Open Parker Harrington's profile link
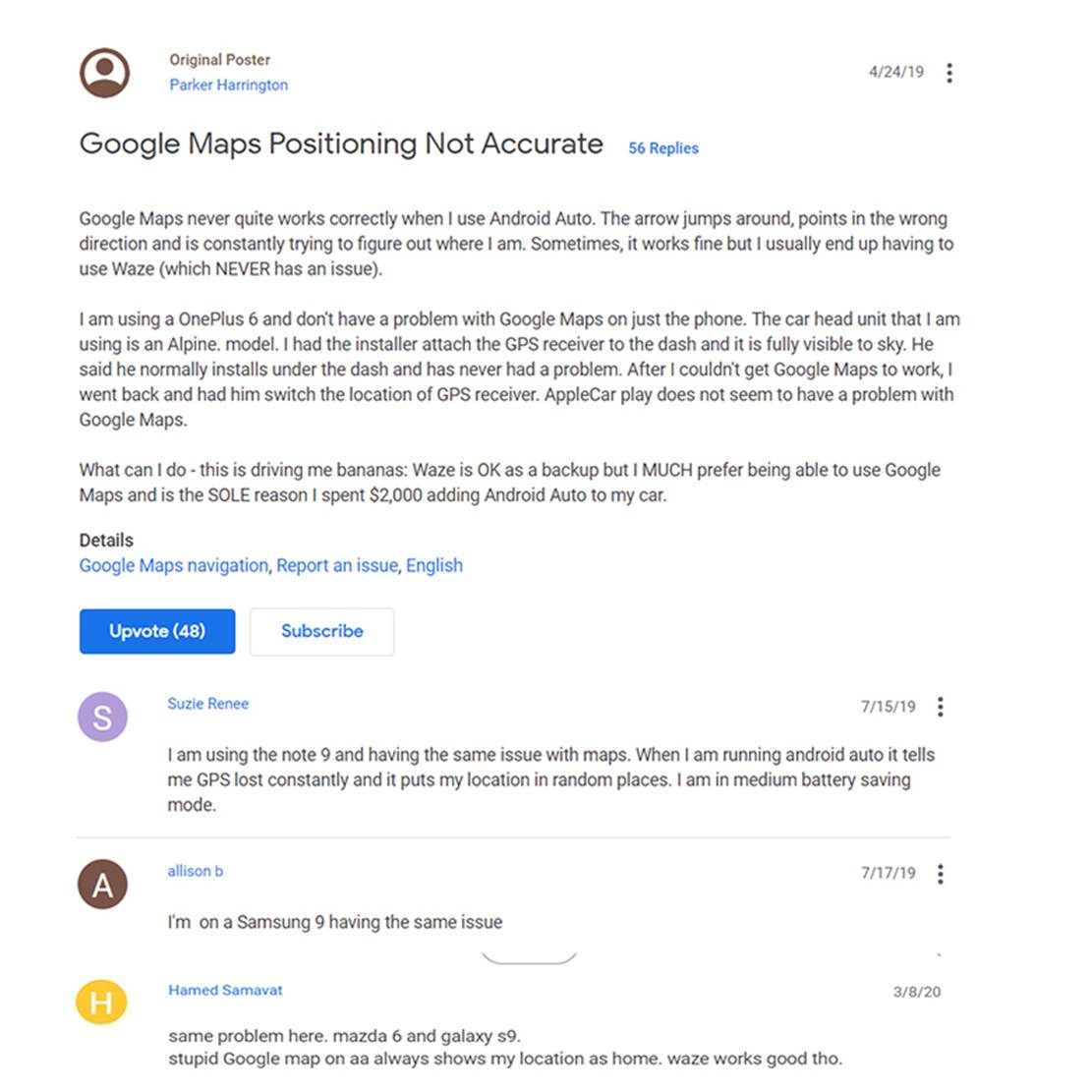The height and width of the screenshot is (1092, 1092). (x=228, y=85)
